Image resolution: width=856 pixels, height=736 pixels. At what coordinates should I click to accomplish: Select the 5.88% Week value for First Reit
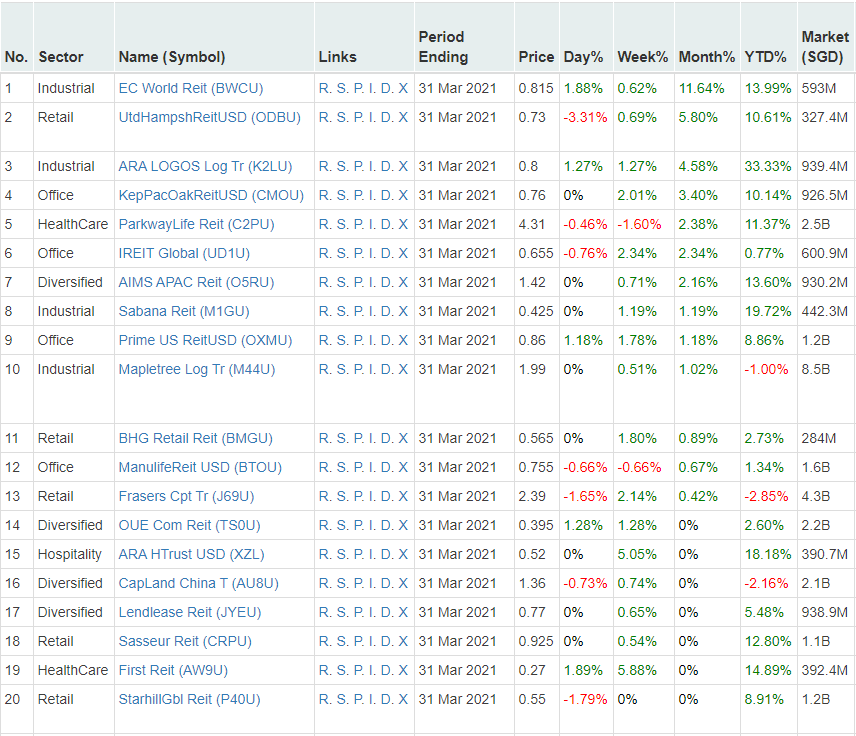[637, 670]
